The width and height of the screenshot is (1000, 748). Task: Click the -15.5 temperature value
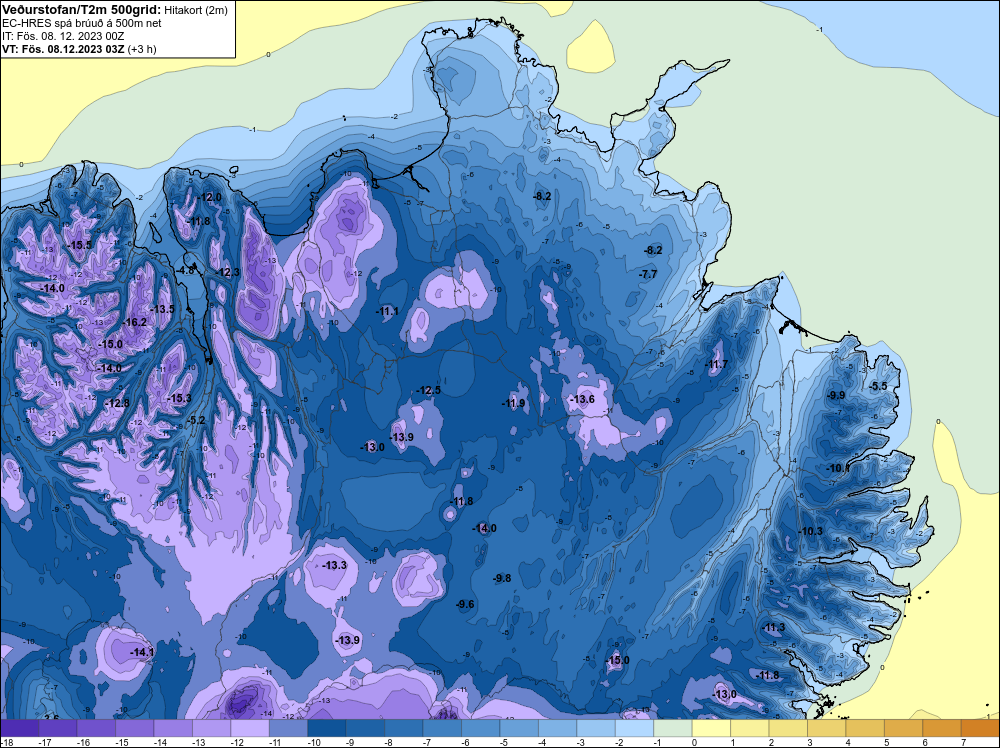pyautogui.click(x=80, y=245)
